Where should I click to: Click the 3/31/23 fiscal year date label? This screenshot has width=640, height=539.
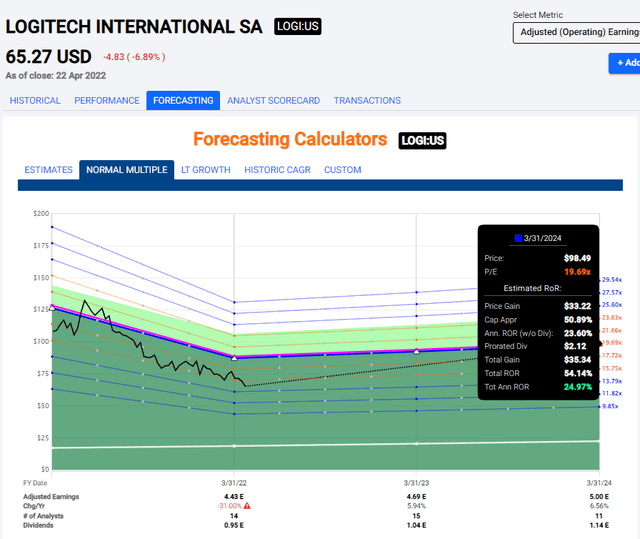coord(416,483)
